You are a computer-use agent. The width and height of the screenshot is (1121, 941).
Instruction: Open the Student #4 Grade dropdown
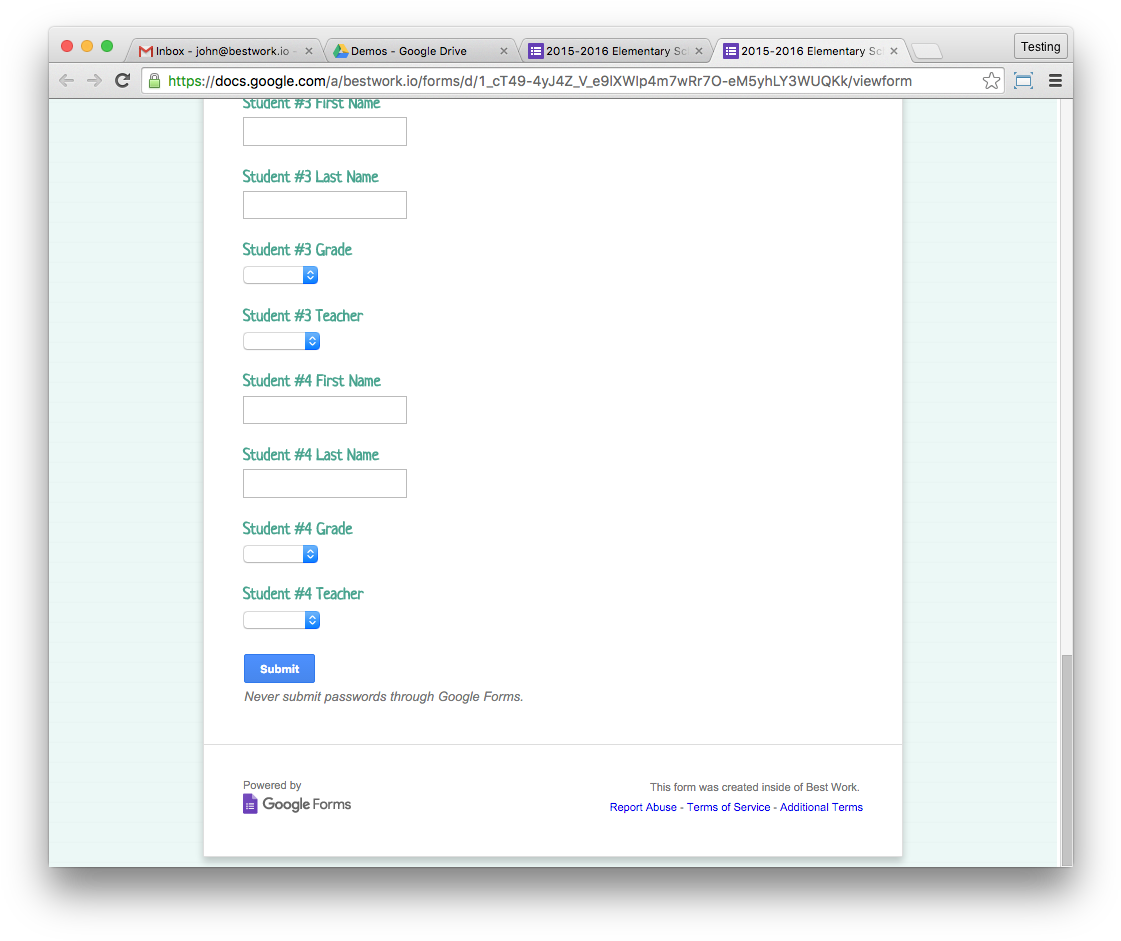[280, 553]
